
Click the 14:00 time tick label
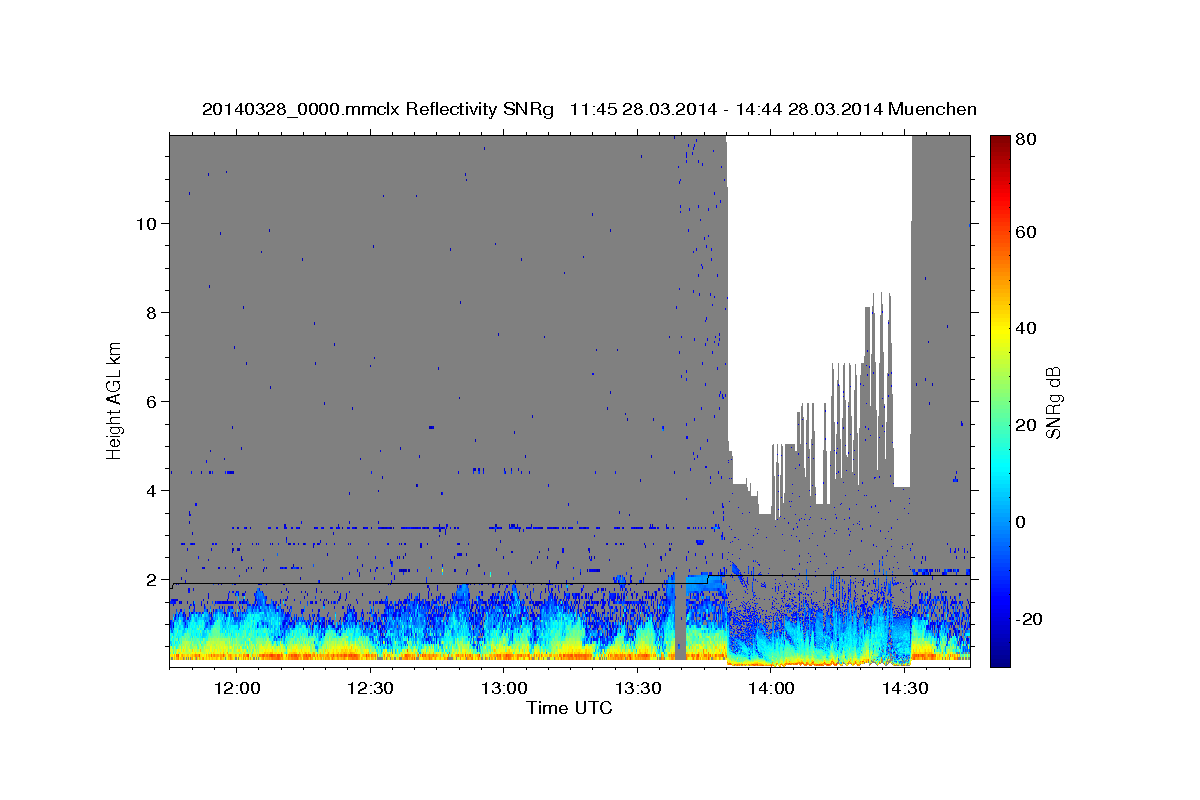pyautogui.click(x=771, y=689)
